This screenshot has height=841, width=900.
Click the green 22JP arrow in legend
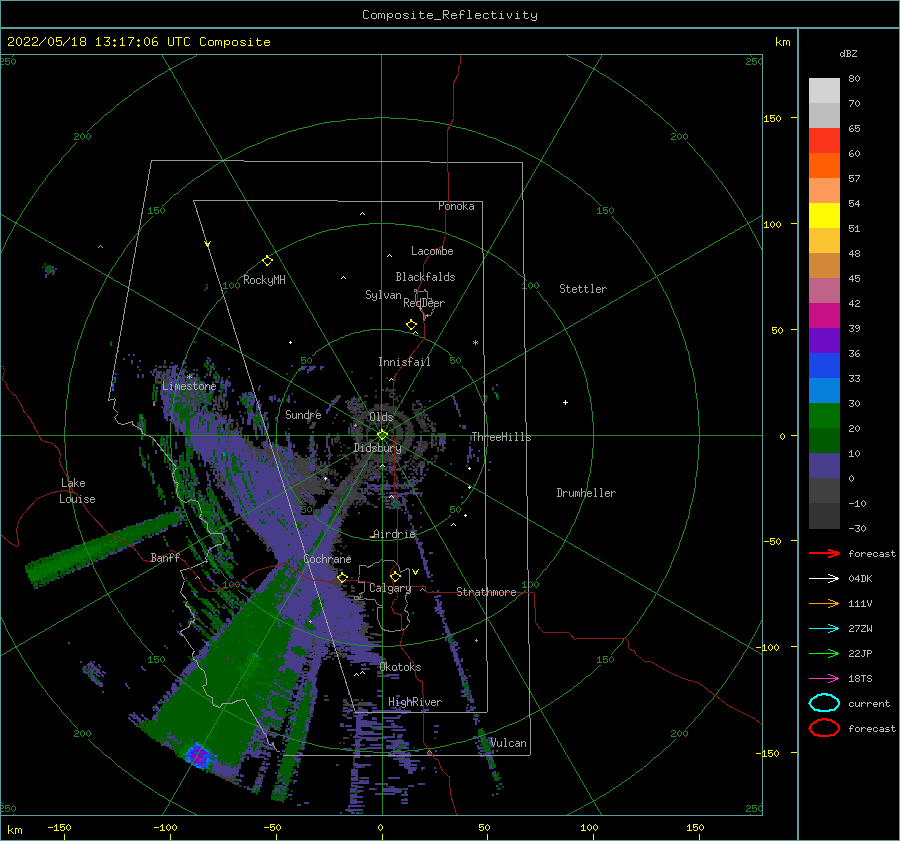point(824,653)
